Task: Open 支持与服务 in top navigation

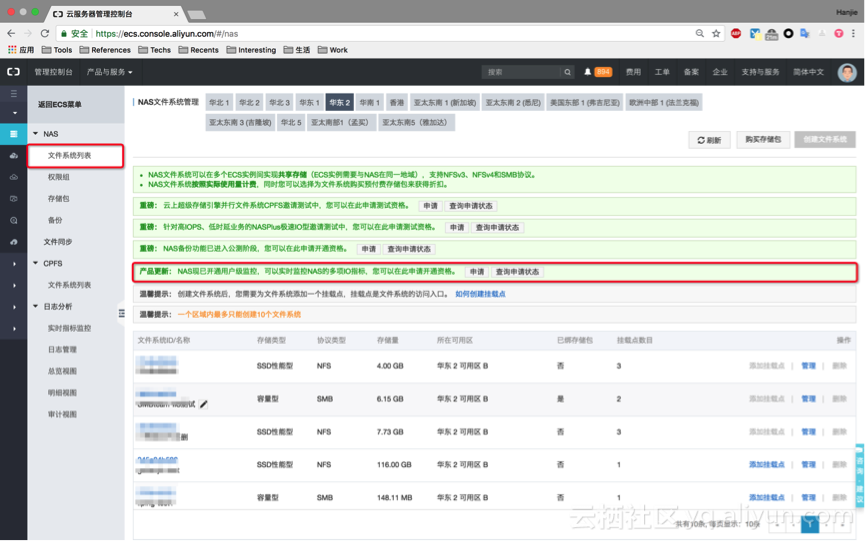Action: click(x=760, y=72)
